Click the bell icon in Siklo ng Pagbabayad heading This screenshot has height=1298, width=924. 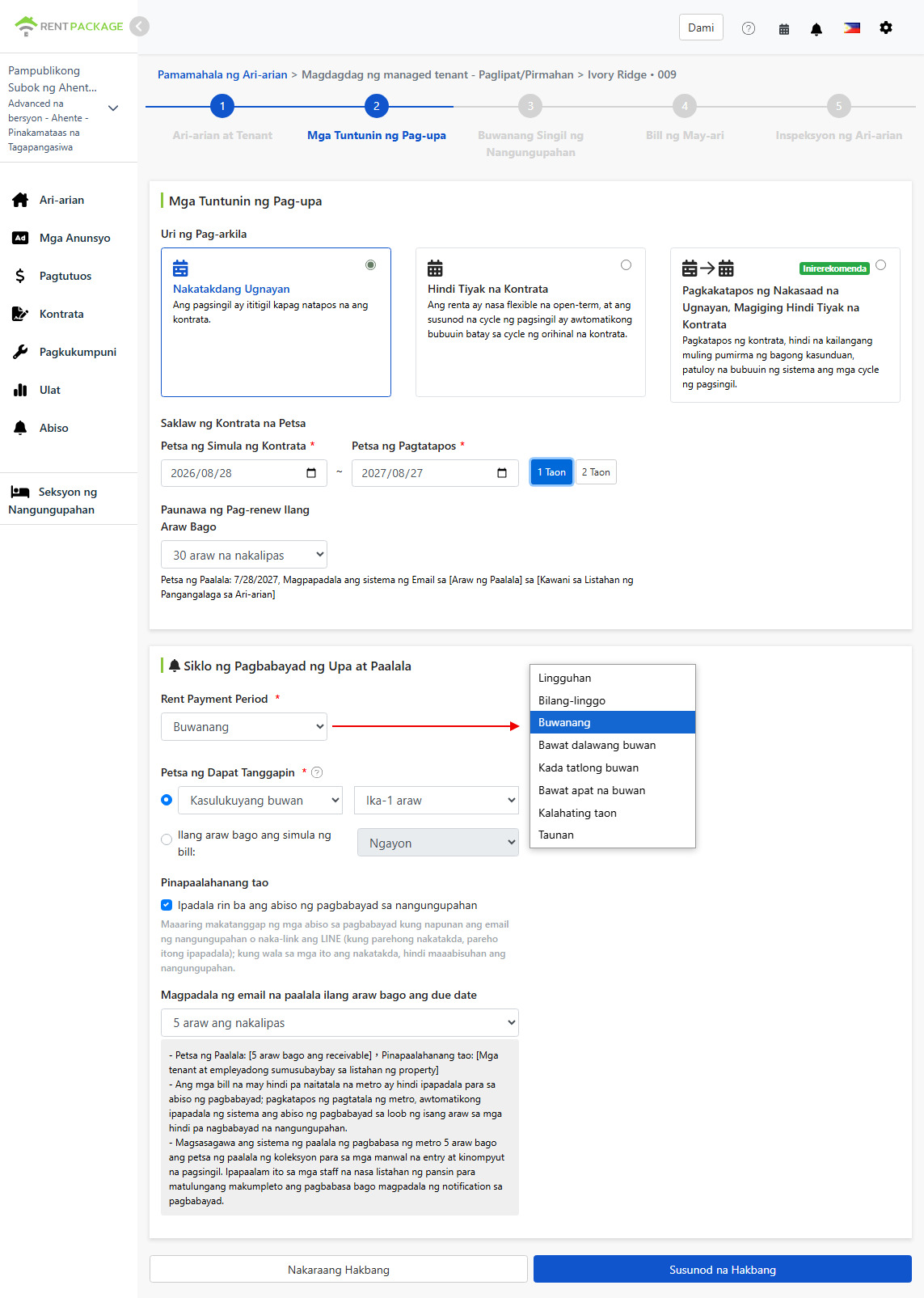pyautogui.click(x=175, y=666)
